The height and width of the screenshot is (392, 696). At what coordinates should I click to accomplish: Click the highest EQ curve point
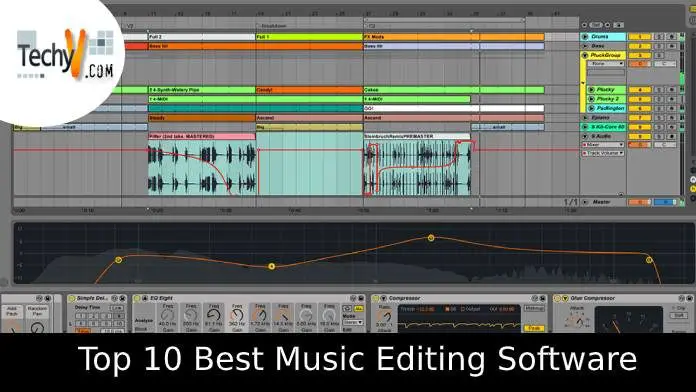click(x=431, y=238)
